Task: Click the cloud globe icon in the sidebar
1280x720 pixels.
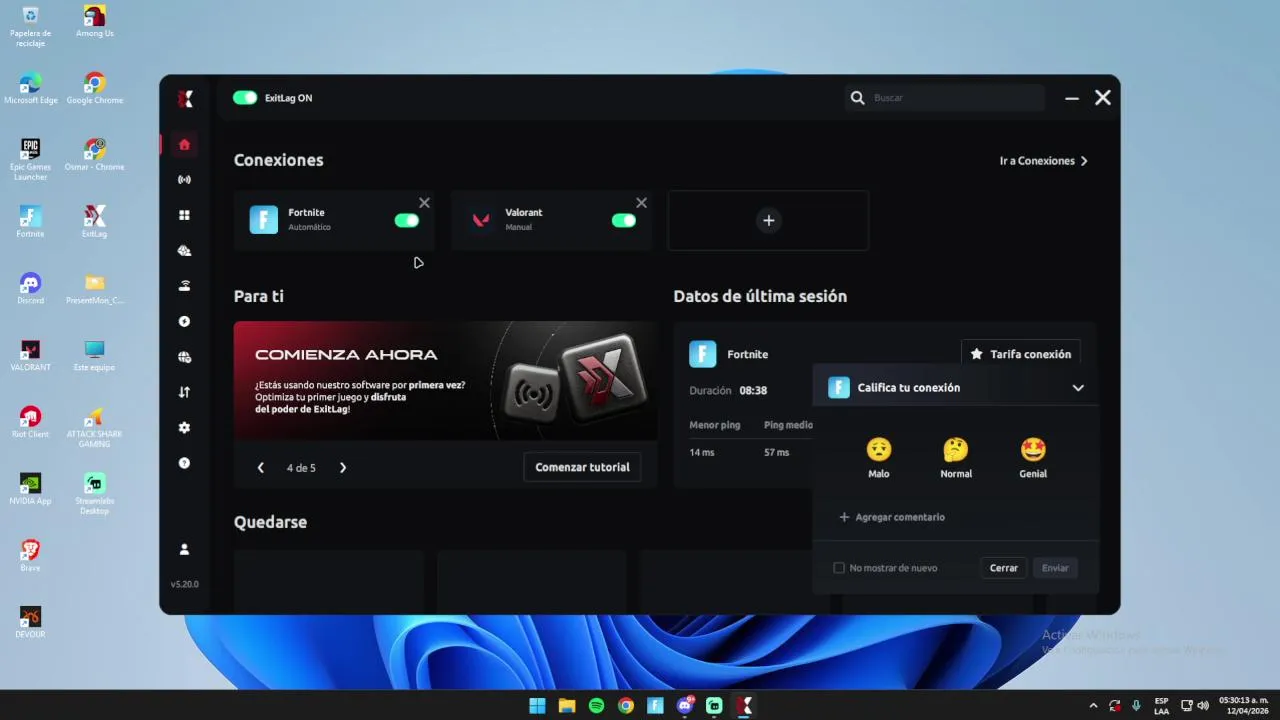Action: click(184, 251)
